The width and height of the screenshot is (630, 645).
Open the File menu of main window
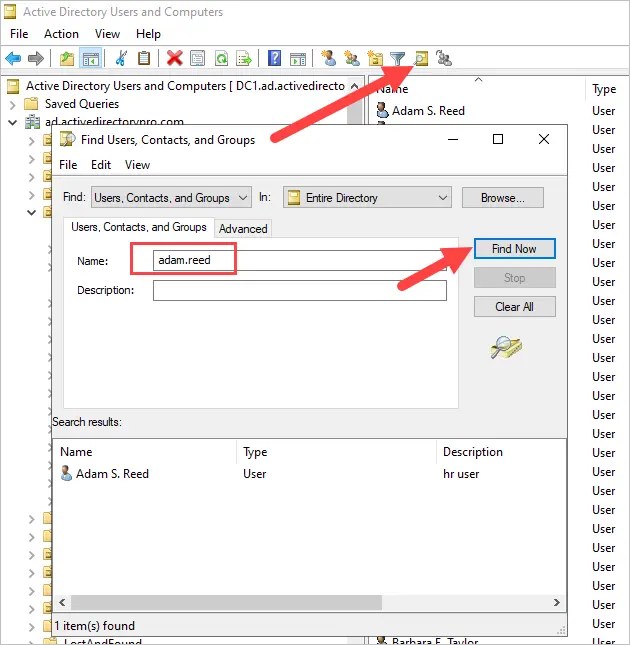click(19, 34)
